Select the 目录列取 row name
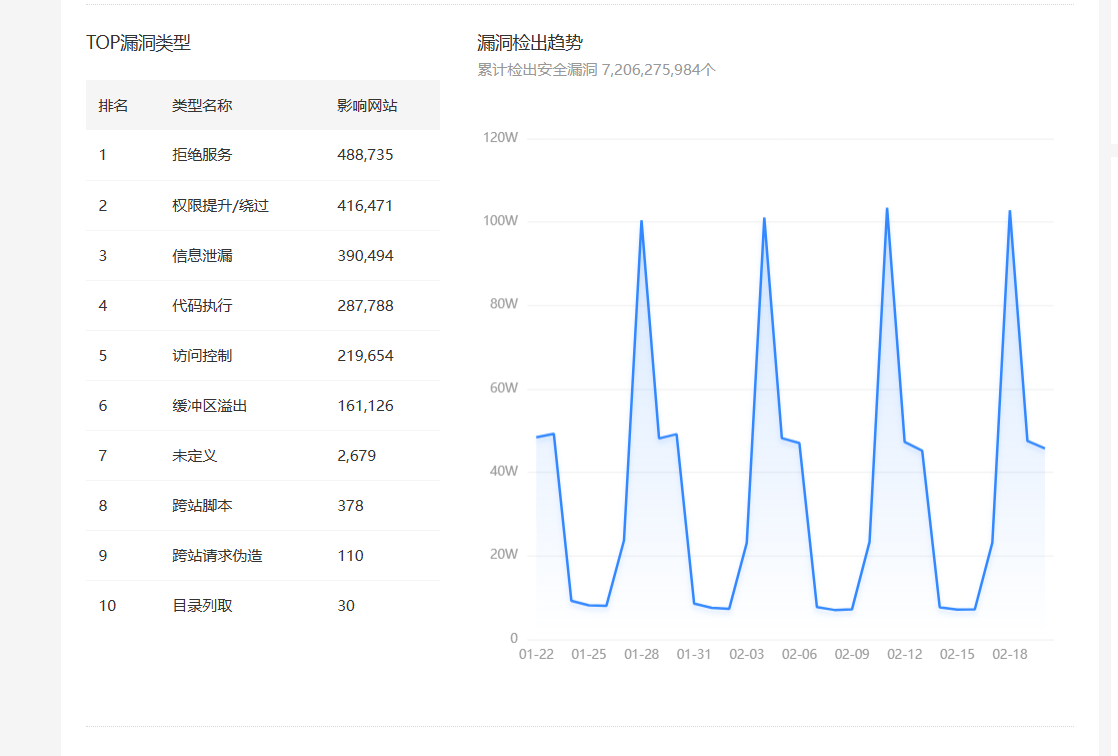1118x756 pixels. coord(202,606)
